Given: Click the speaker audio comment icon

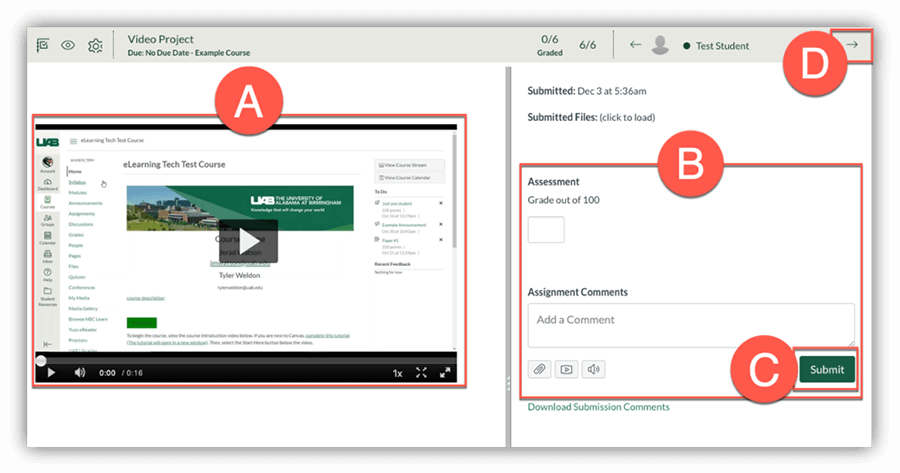Looking at the screenshot, I should pos(594,369).
